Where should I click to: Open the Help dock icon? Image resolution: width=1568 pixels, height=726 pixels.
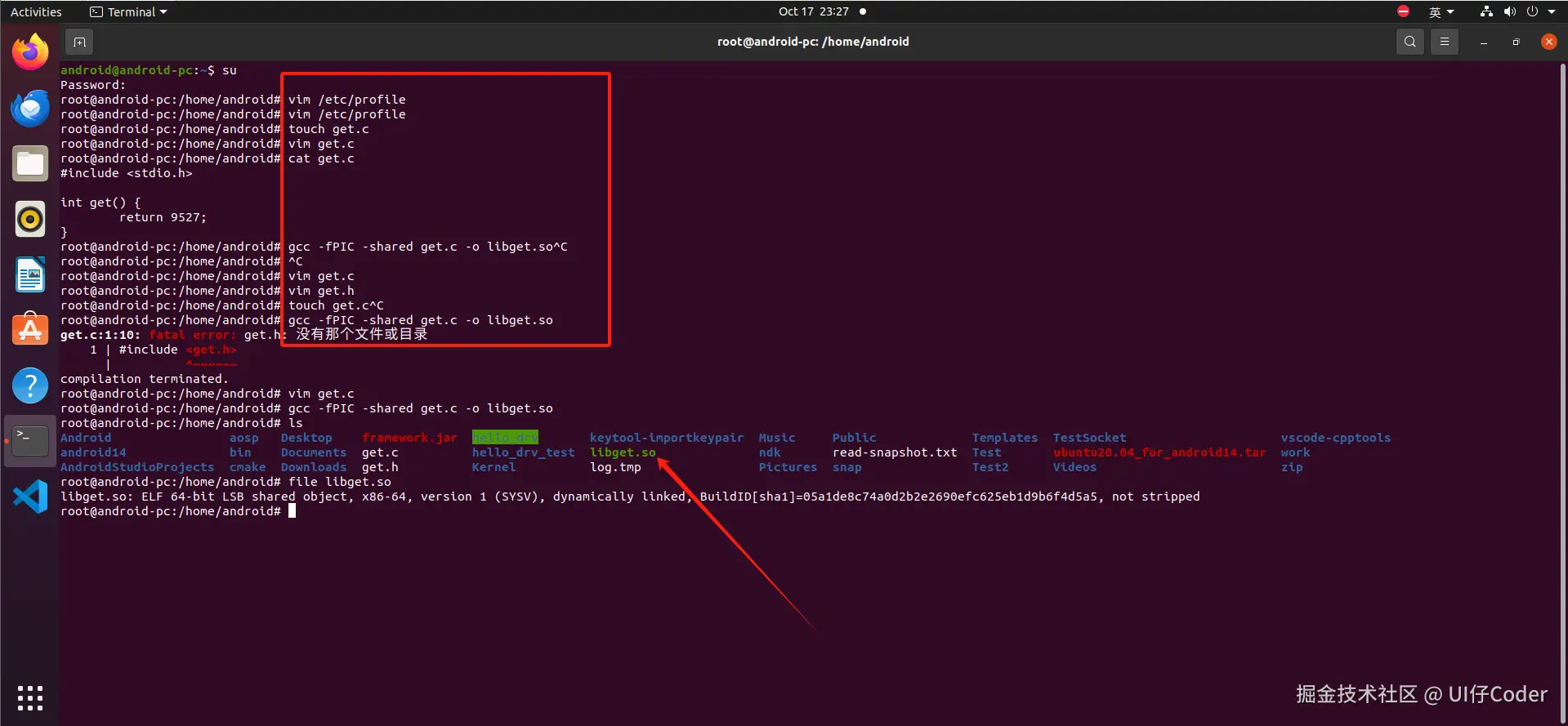point(30,385)
